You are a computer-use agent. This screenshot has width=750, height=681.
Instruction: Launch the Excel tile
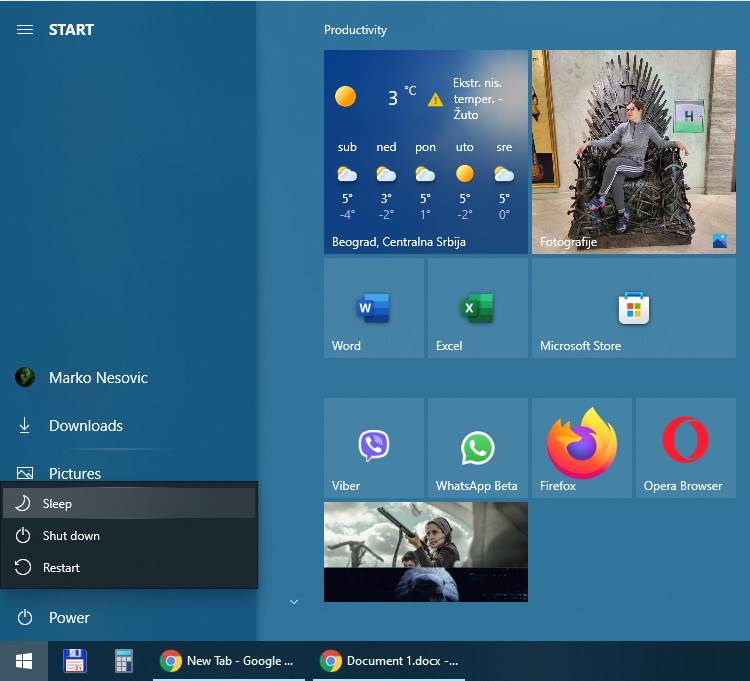tap(478, 308)
